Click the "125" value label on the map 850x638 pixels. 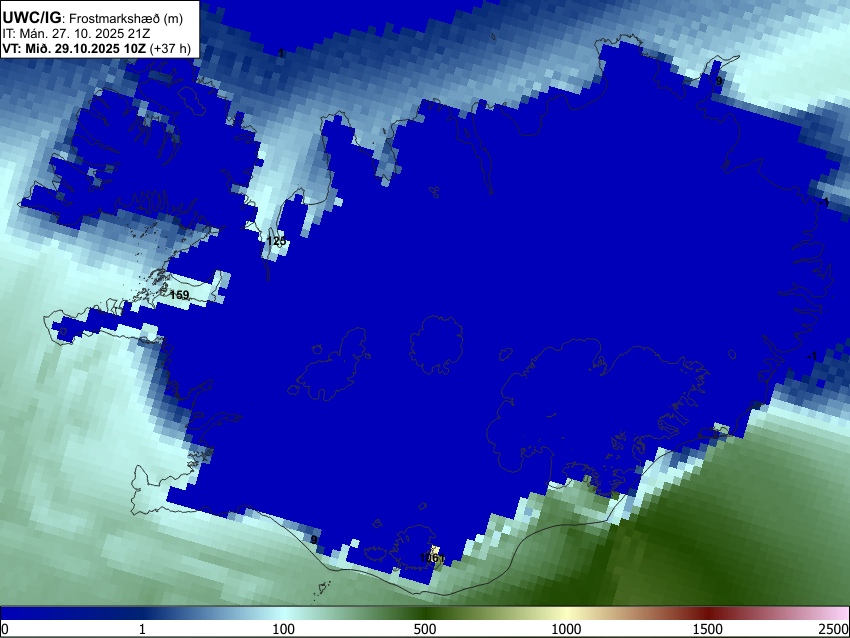pos(276,241)
